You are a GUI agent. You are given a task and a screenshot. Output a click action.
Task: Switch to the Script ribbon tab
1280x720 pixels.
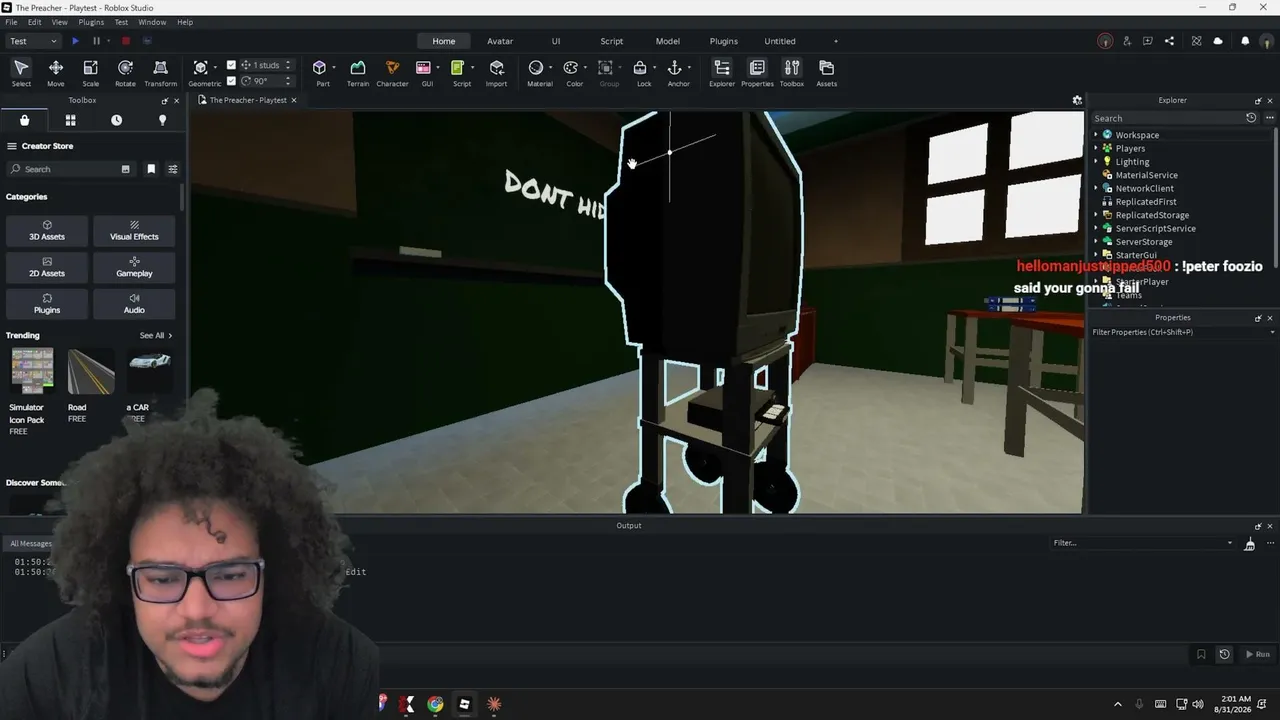(612, 41)
